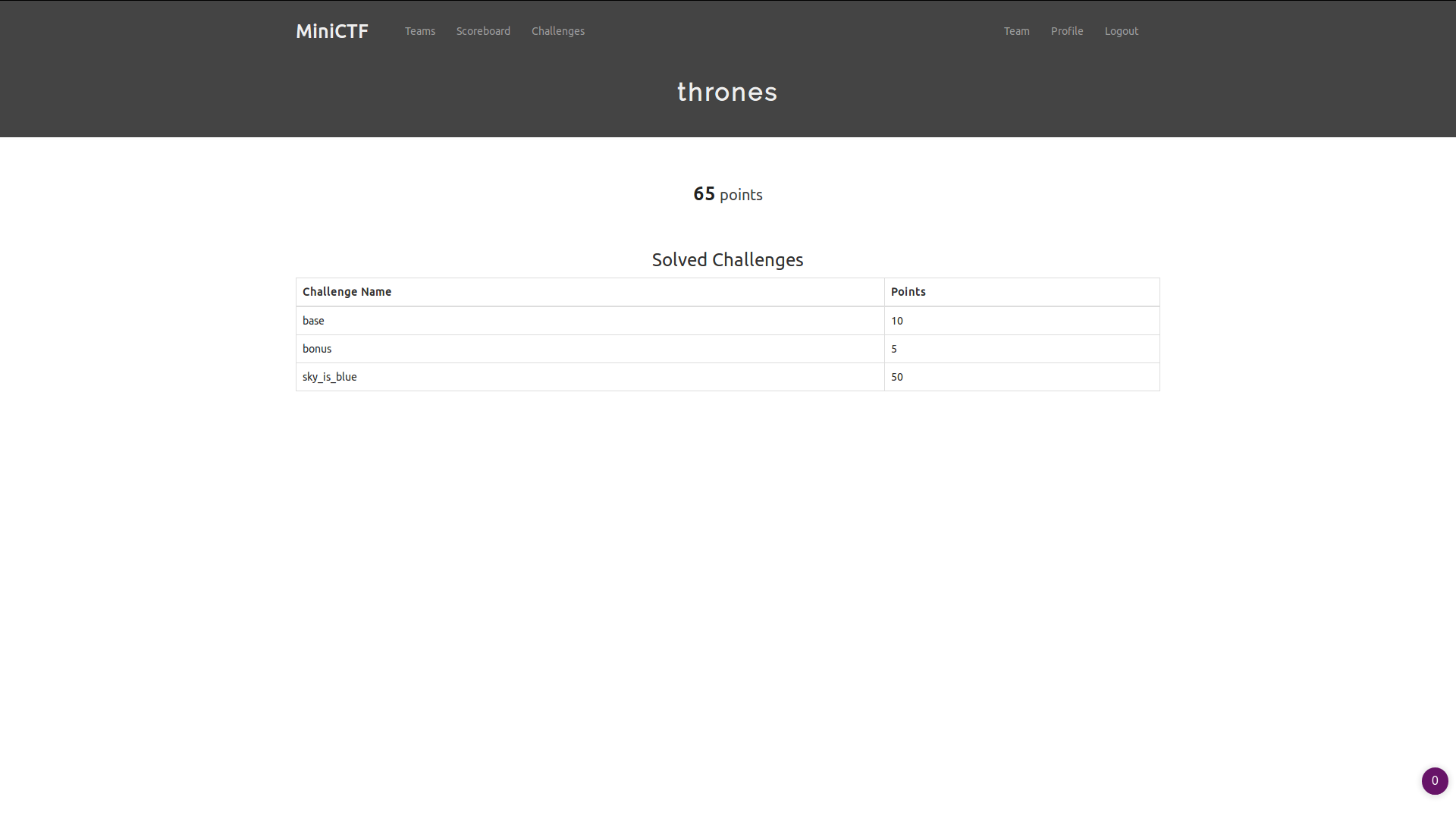The width and height of the screenshot is (1456, 819).
Task: Click the purple circular 0 badge
Action: pyautogui.click(x=1434, y=780)
